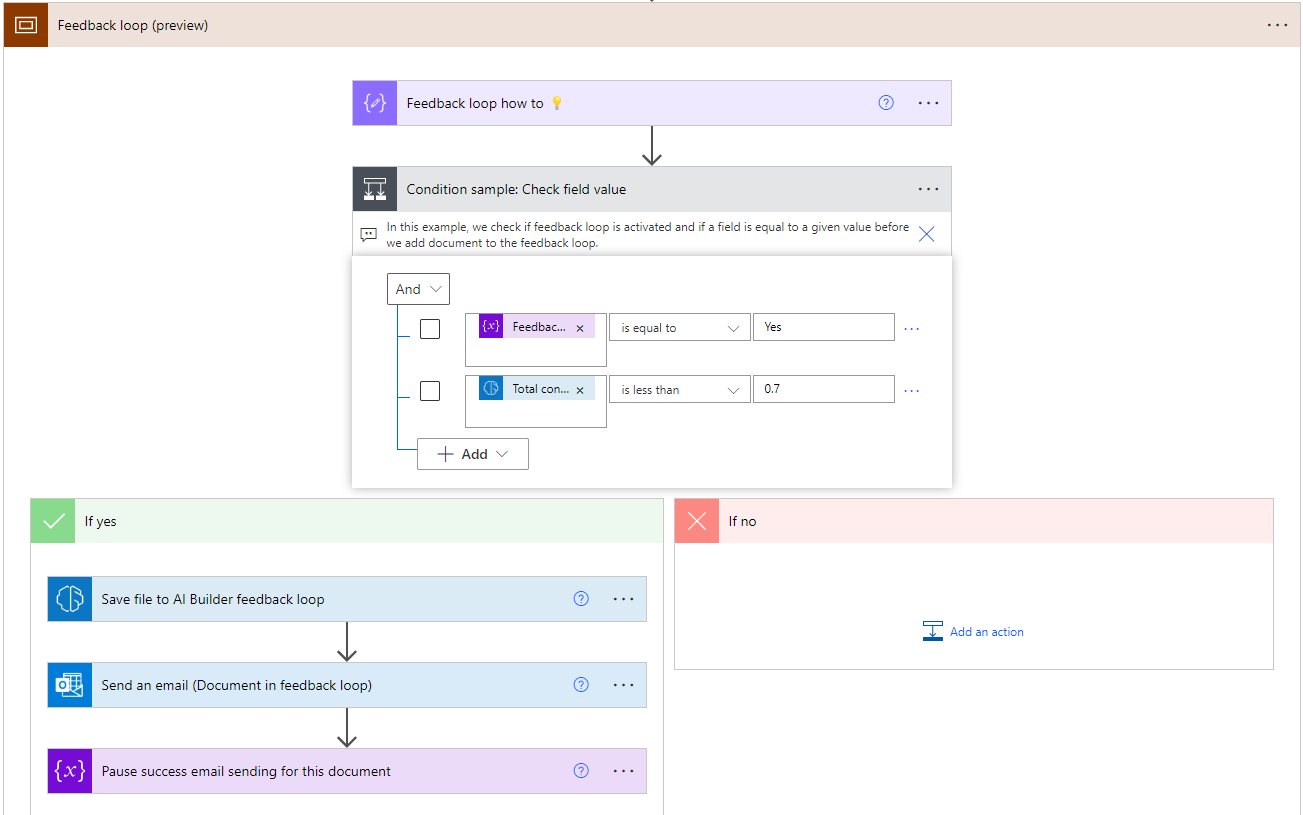The image size is (1303, 815).
Task: Open the And operator dropdown
Action: pyautogui.click(x=418, y=289)
